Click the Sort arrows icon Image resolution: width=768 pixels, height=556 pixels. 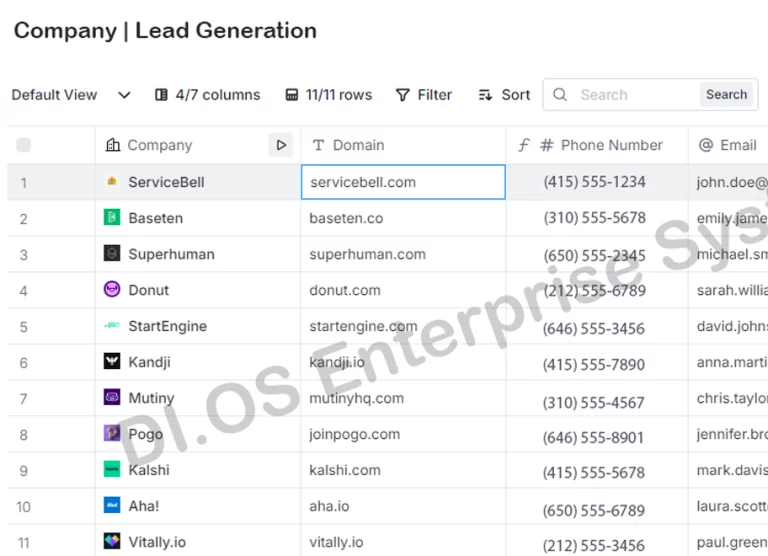485,95
